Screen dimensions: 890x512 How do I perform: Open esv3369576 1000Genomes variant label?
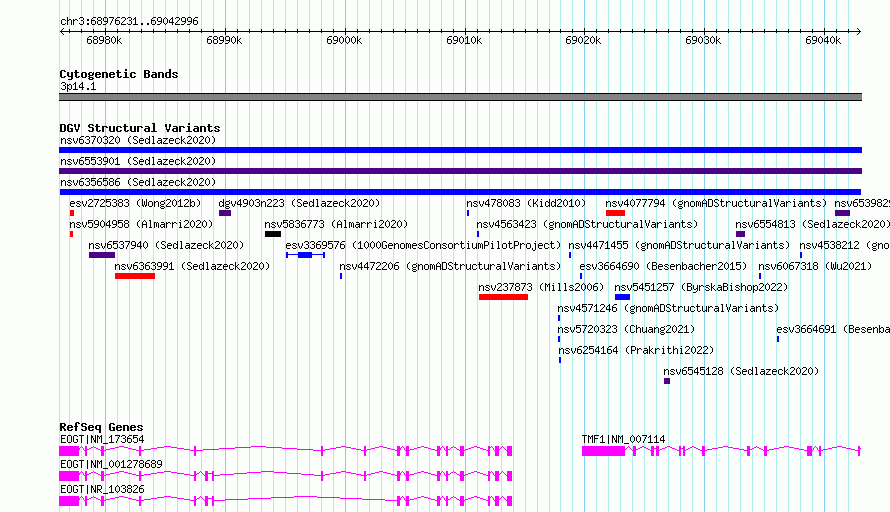pyautogui.click(x=423, y=245)
